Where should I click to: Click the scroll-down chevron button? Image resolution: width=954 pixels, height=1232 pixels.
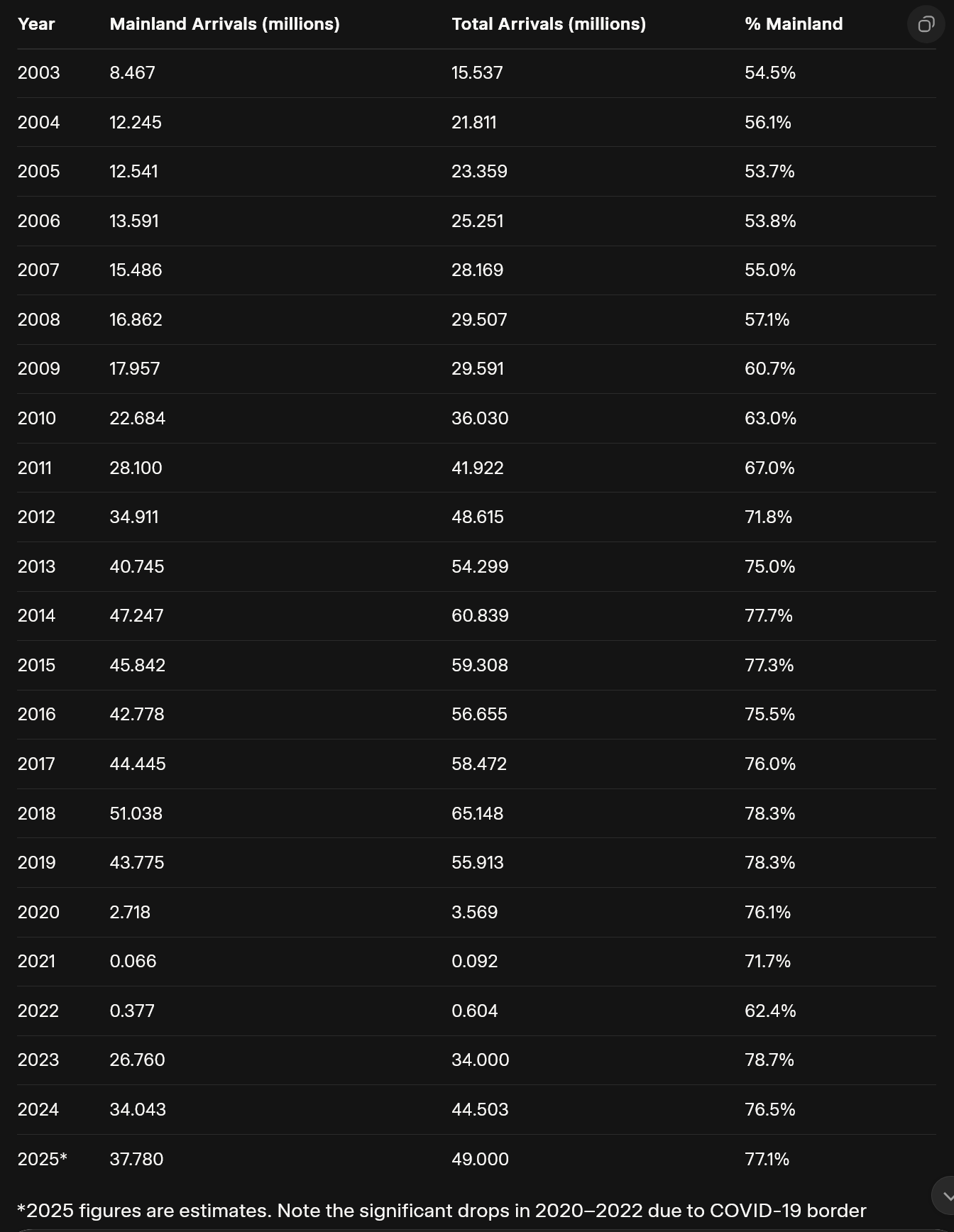(946, 1196)
